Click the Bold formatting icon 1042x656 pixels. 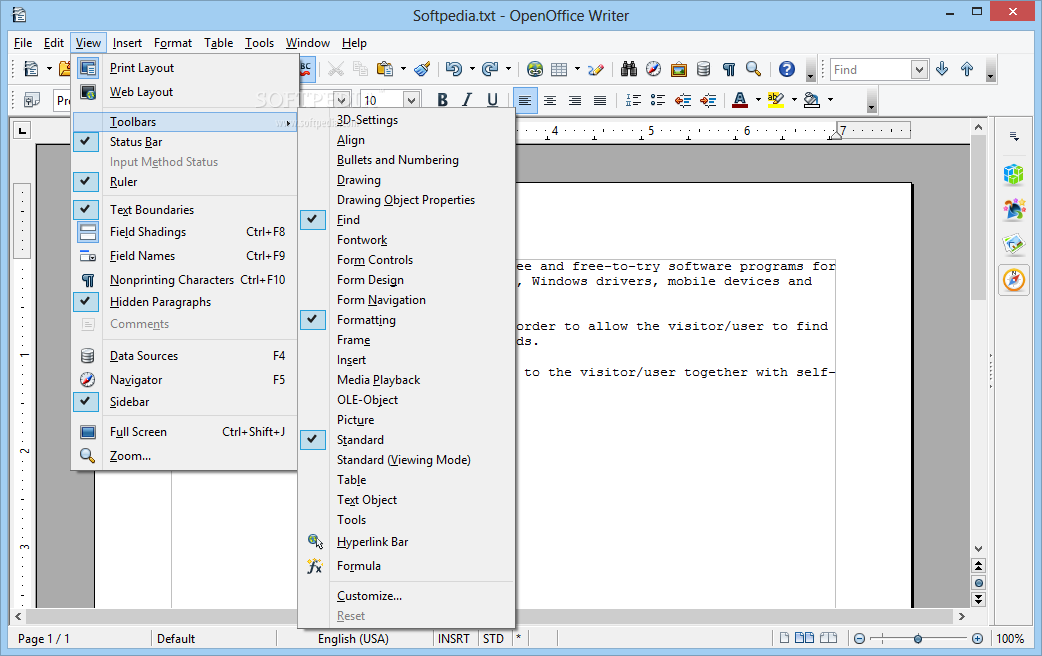coord(442,100)
